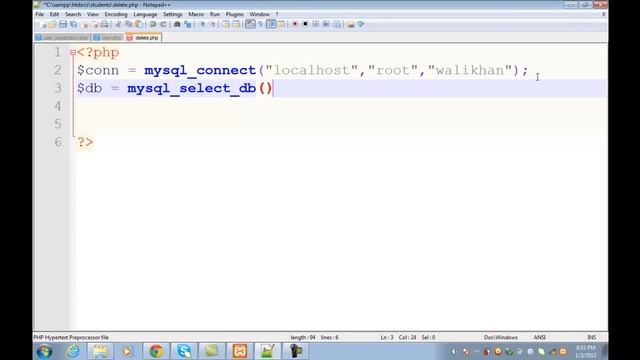640x360 pixels.
Task: Open Google Chrome from taskbar
Action: 156,351
